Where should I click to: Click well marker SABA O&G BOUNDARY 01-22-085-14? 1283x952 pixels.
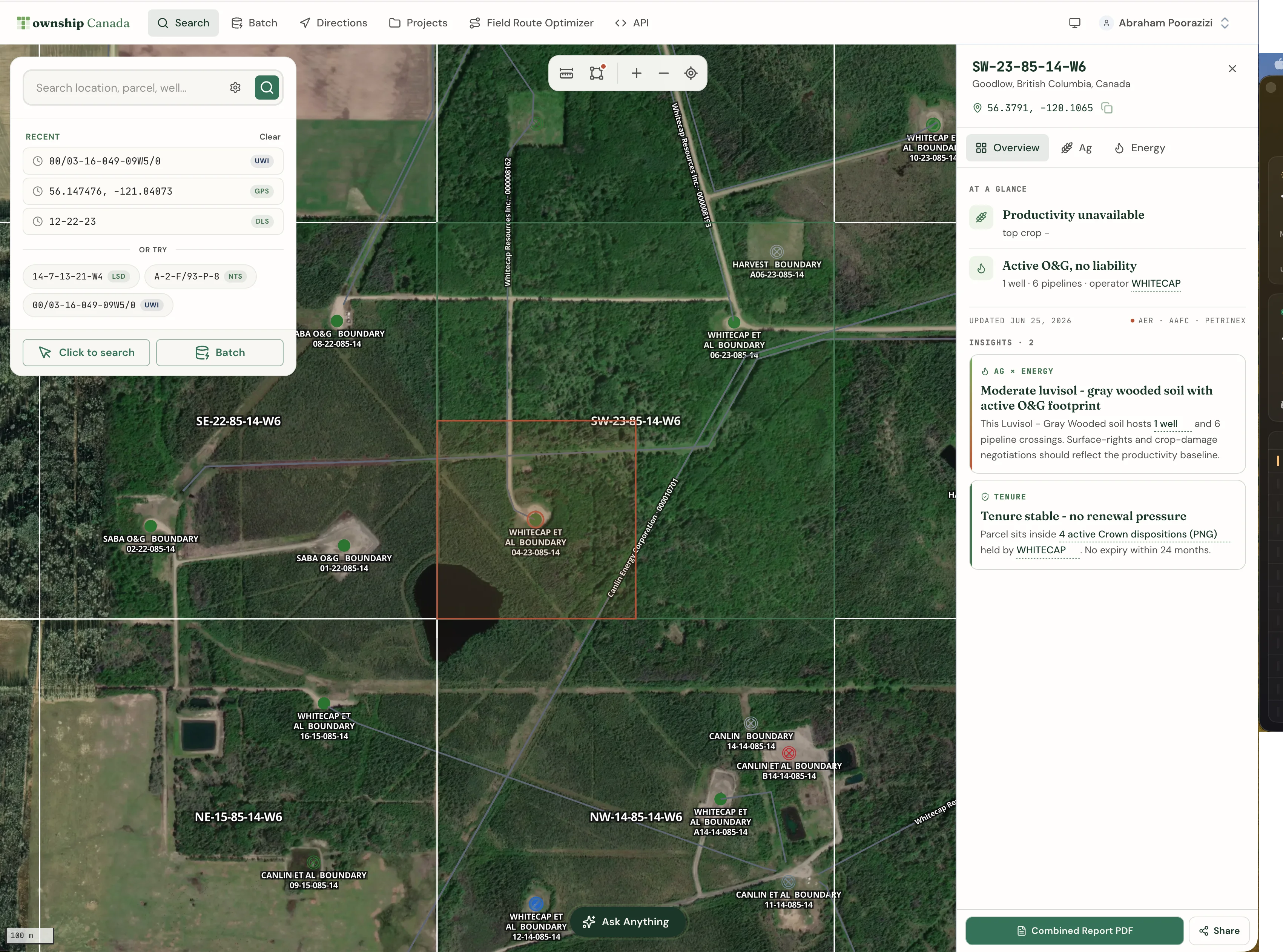coord(344,545)
